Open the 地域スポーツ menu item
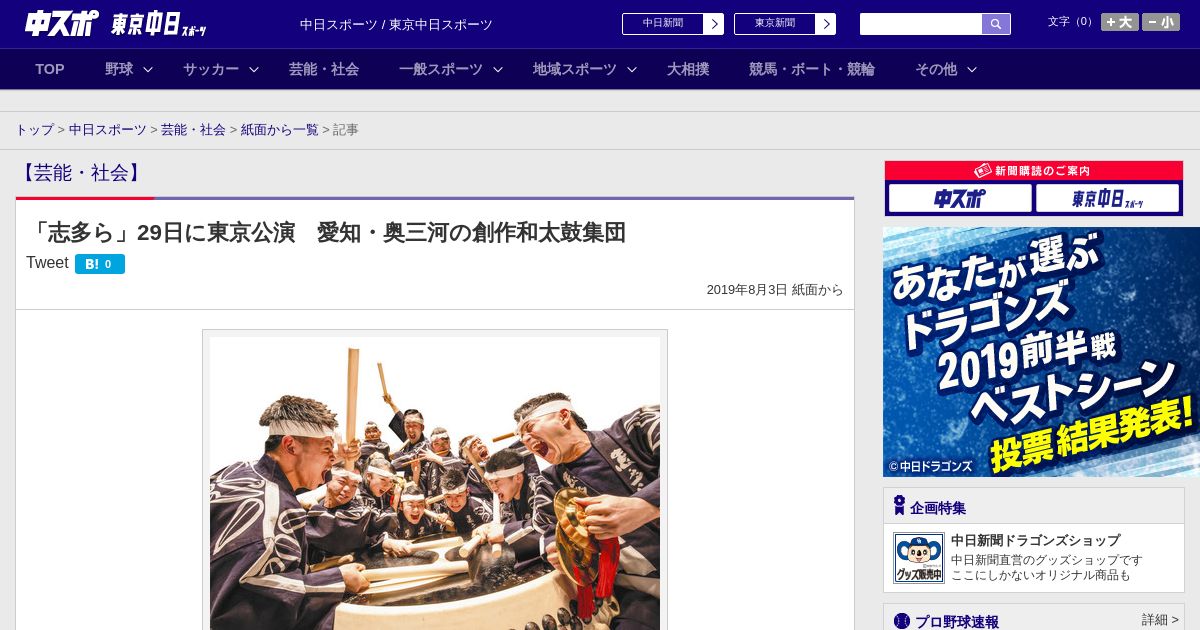The width and height of the screenshot is (1200, 630). [575, 69]
